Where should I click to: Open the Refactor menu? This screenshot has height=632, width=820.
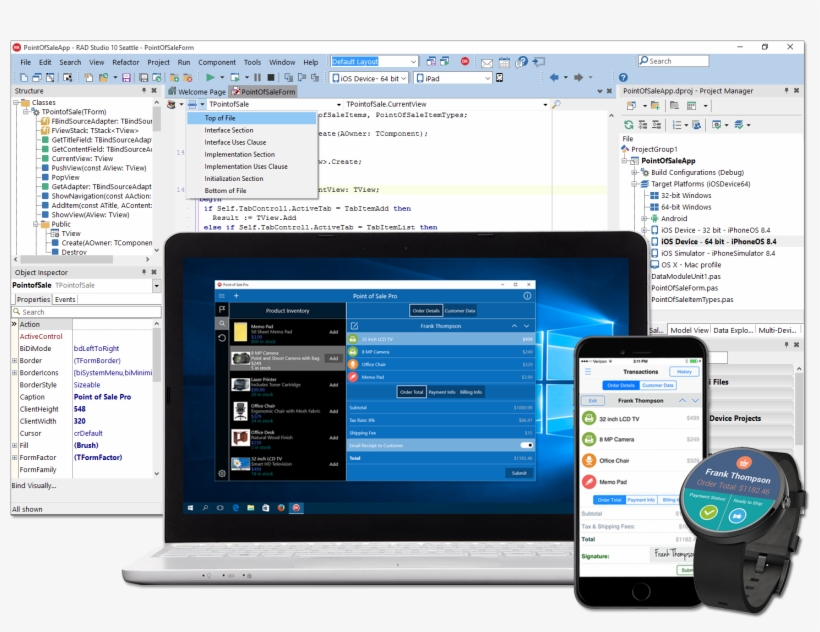126,62
